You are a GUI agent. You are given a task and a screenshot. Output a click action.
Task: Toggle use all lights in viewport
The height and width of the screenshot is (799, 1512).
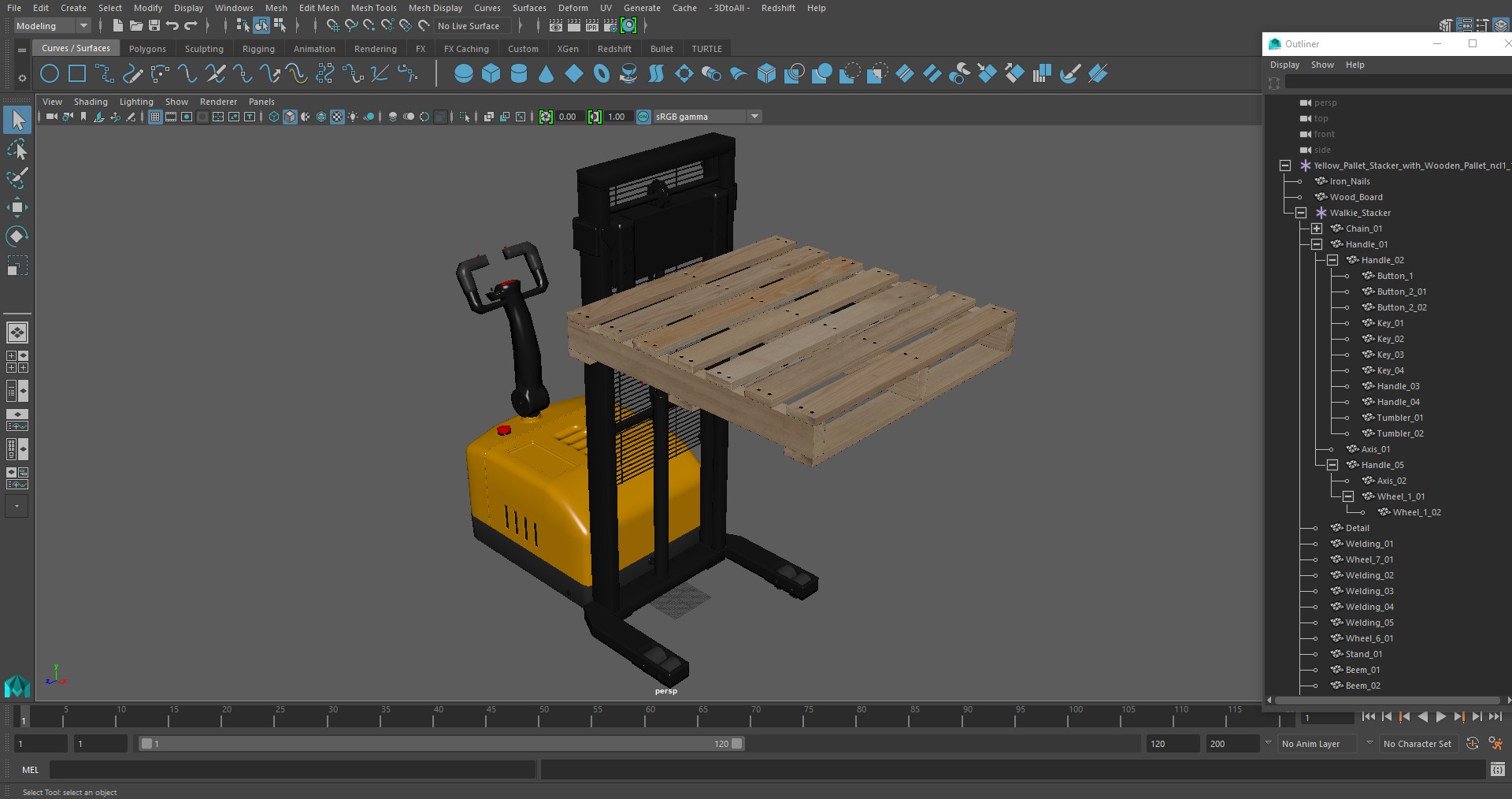tap(353, 117)
